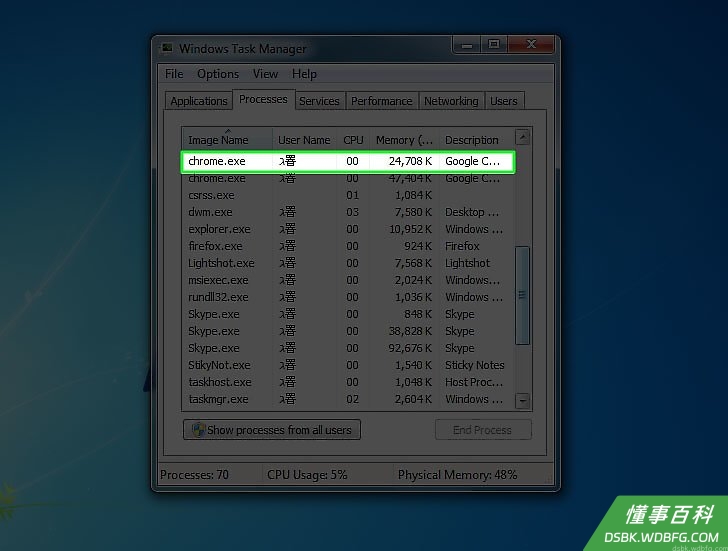Screen dimensions: 728x551
Task: Select the firefox.exe process
Action: point(348,246)
